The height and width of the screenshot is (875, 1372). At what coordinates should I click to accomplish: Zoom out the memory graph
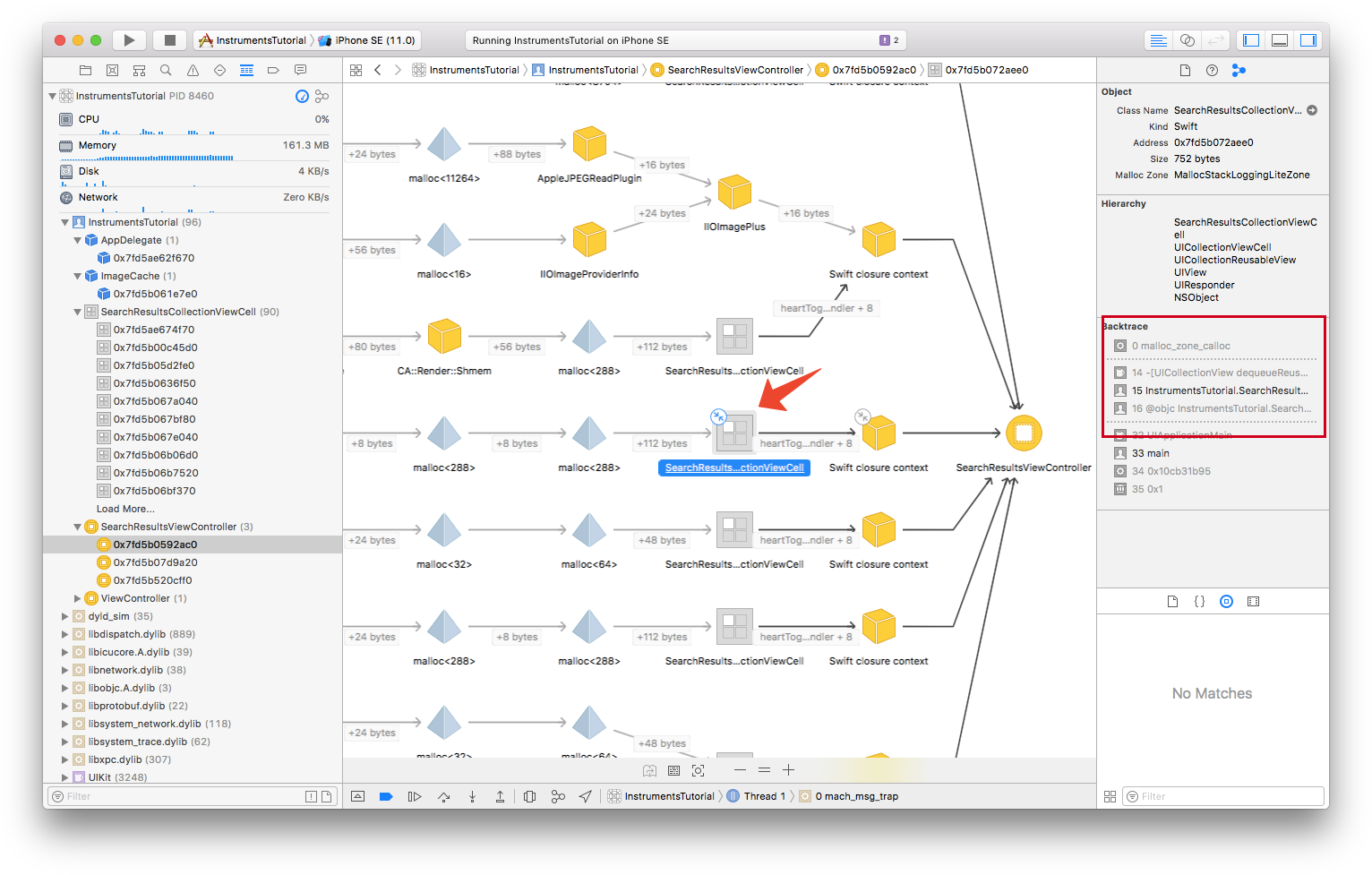[740, 770]
